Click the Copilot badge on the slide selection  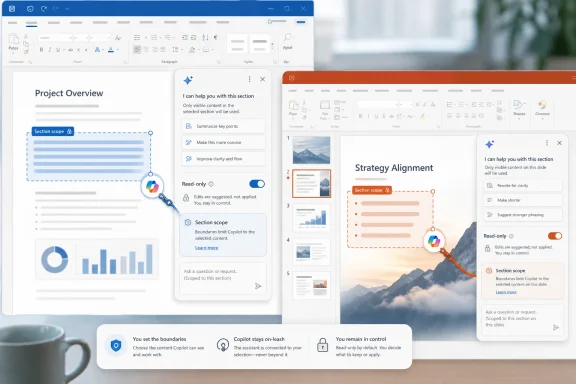click(x=434, y=241)
